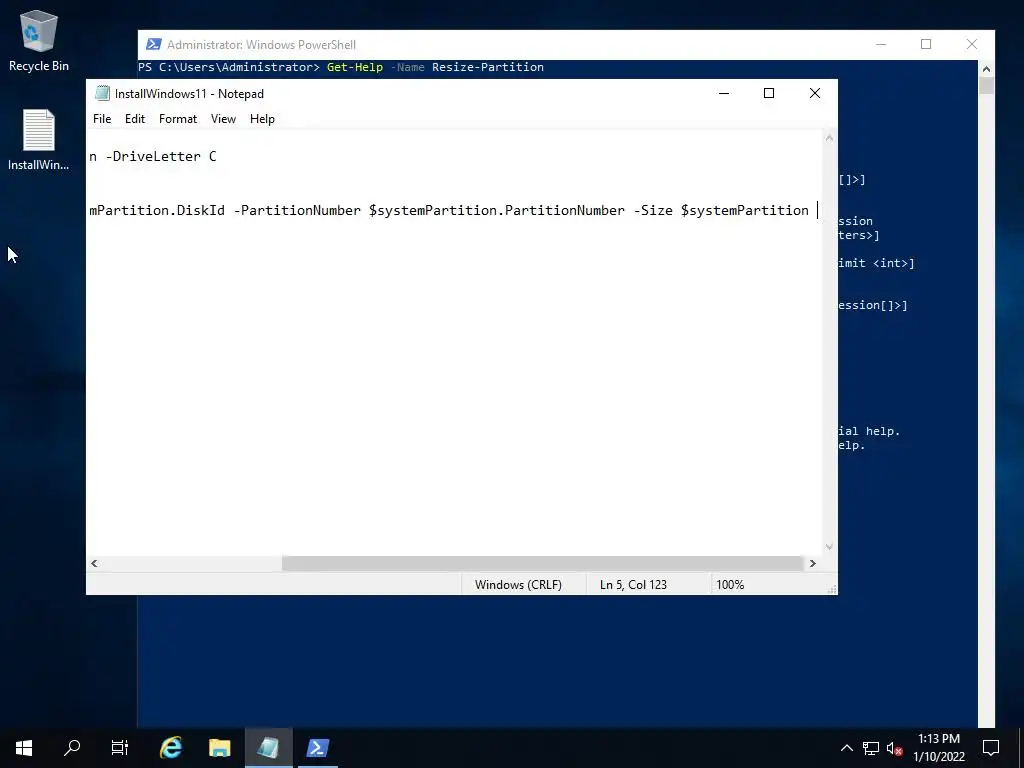Open the Notepad File menu

[x=102, y=119]
